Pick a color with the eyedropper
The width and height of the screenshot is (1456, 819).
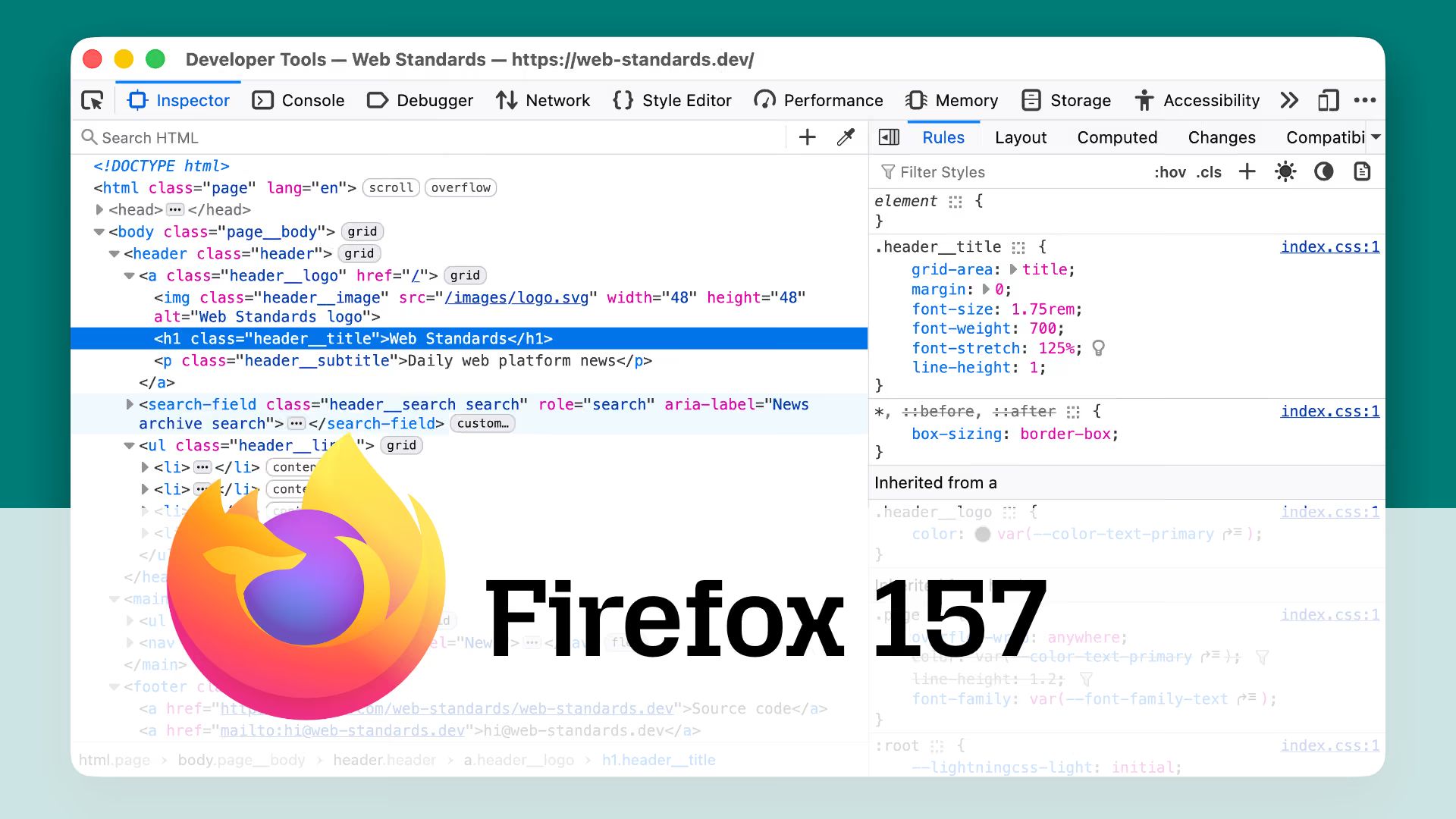point(846,137)
